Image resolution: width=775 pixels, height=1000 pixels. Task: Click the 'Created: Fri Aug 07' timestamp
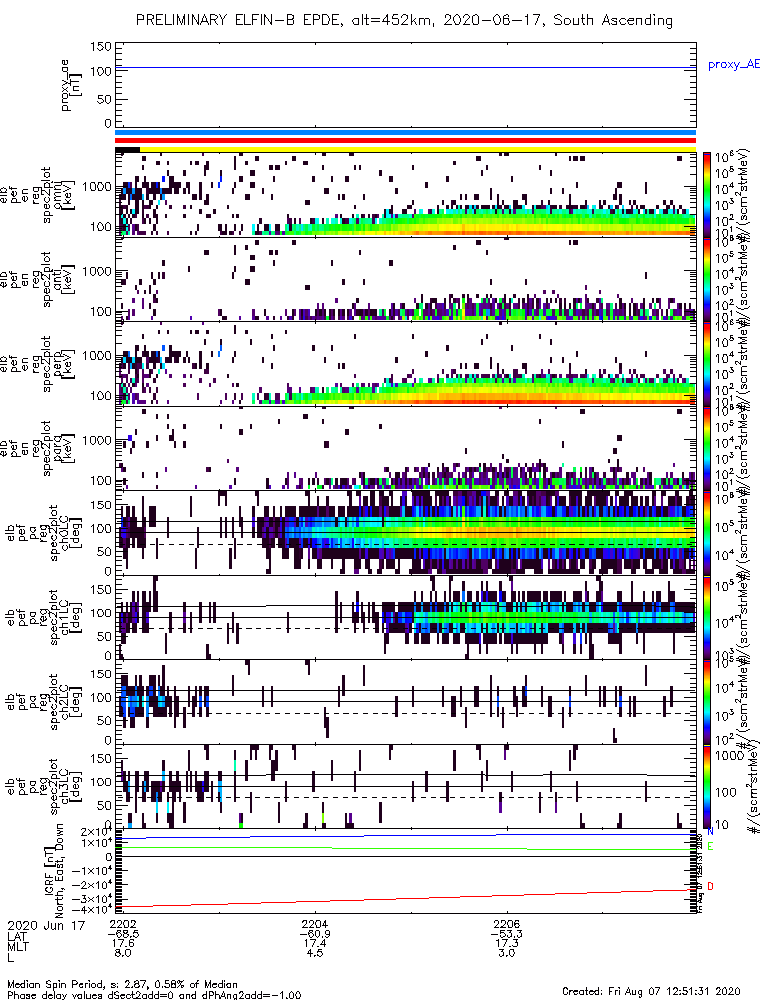point(651,991)
